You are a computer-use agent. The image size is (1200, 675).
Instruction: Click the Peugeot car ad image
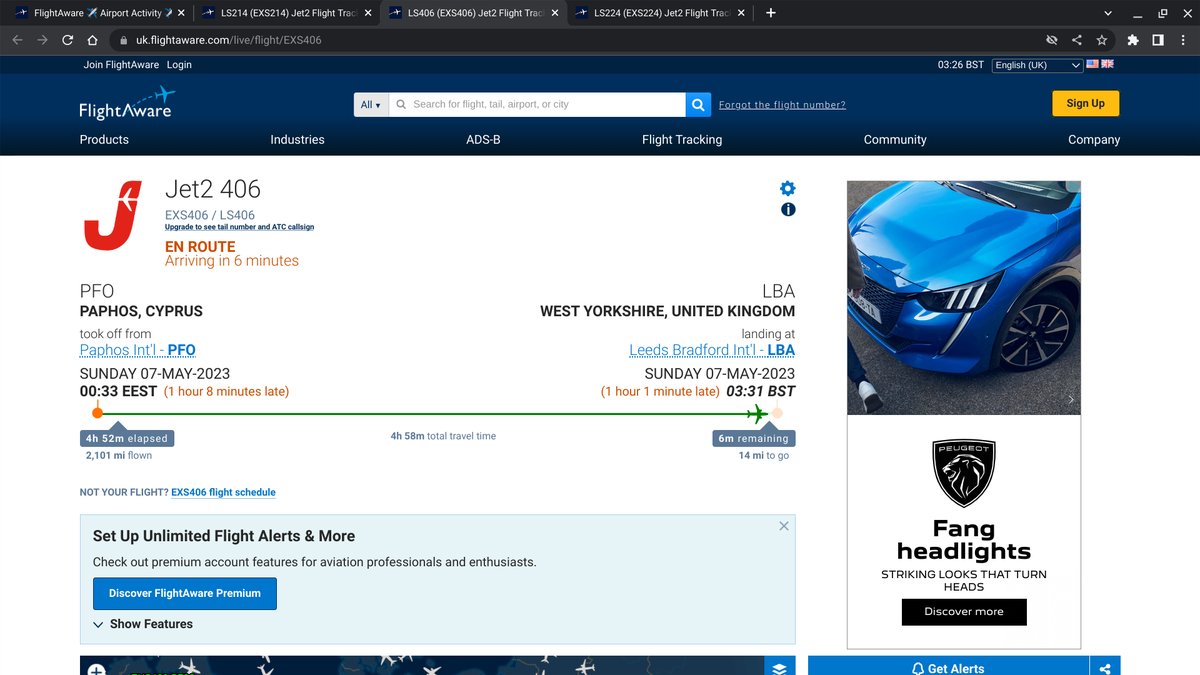point(964,298)
